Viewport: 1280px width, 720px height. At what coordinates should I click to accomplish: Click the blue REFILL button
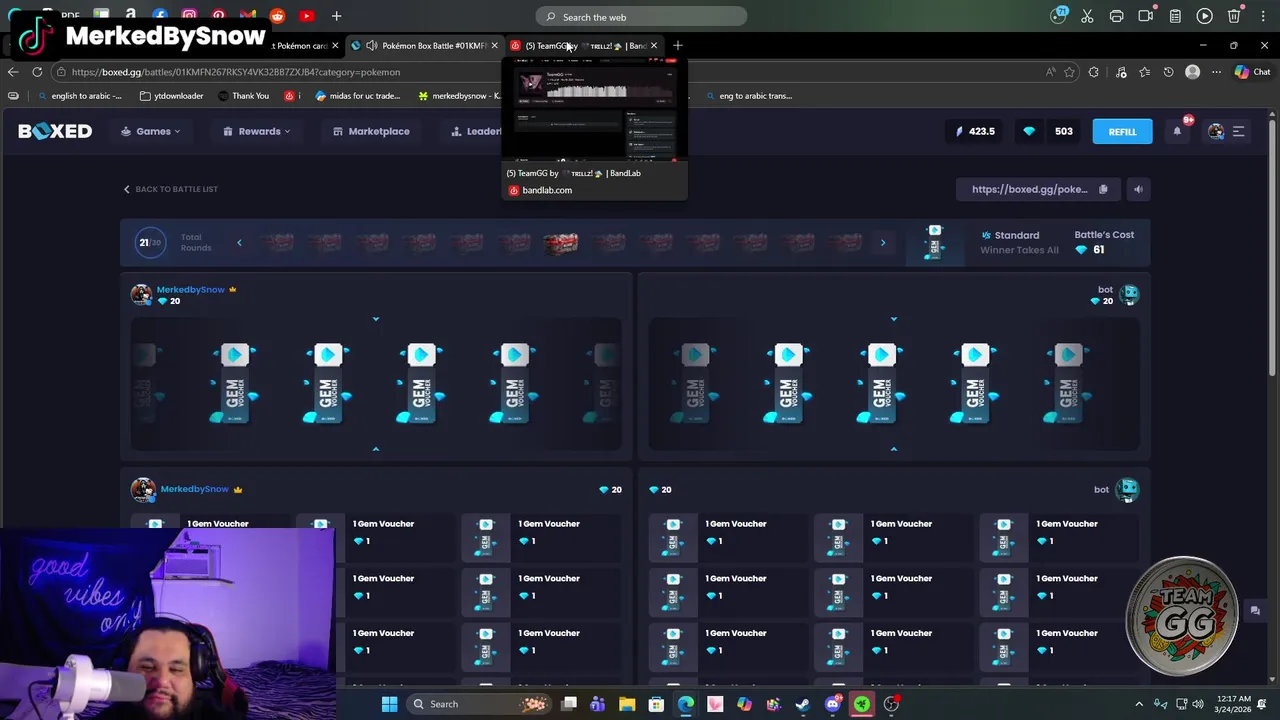coord(1122,131)
